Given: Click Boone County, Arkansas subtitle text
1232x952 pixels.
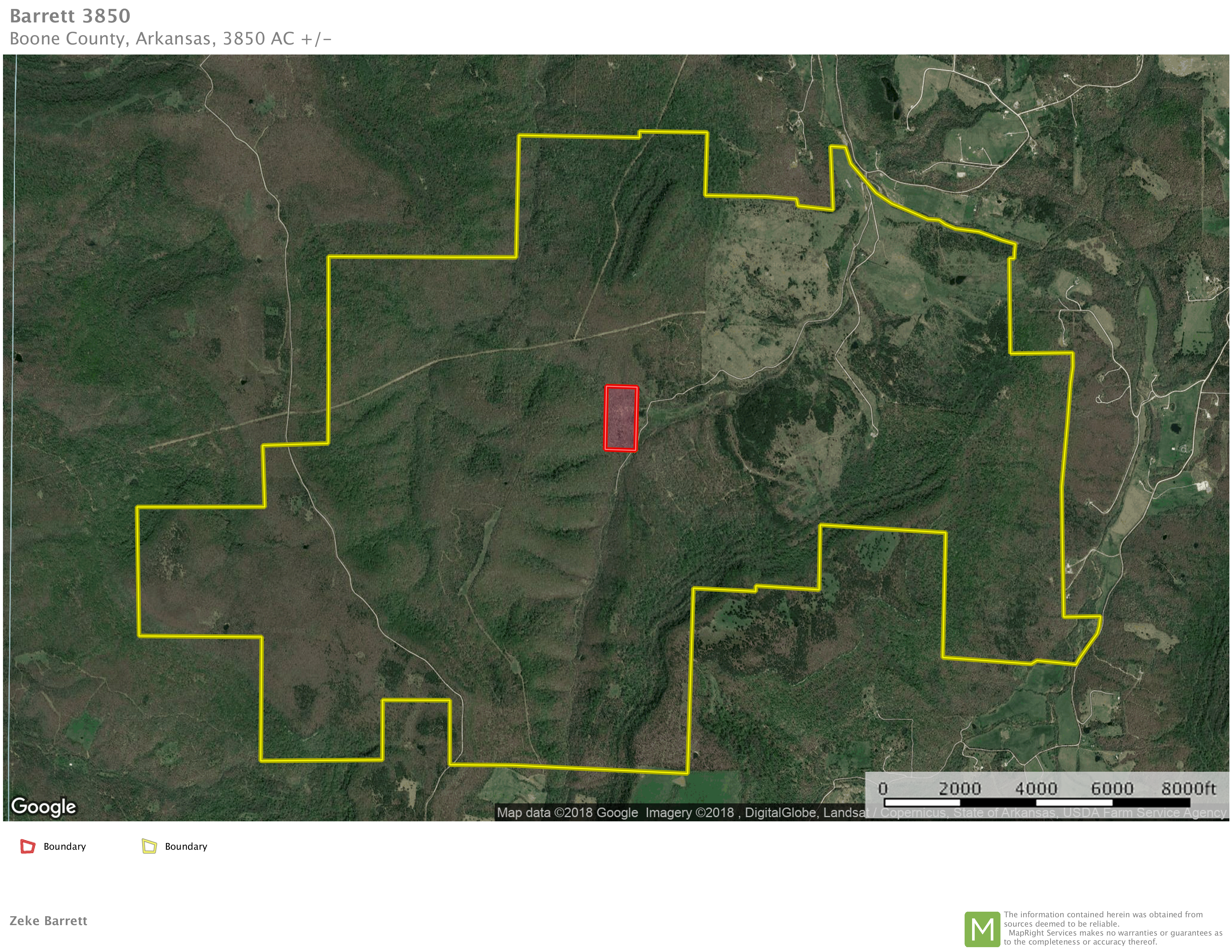Looking at the screenshot, I should (x=170, y=38).
